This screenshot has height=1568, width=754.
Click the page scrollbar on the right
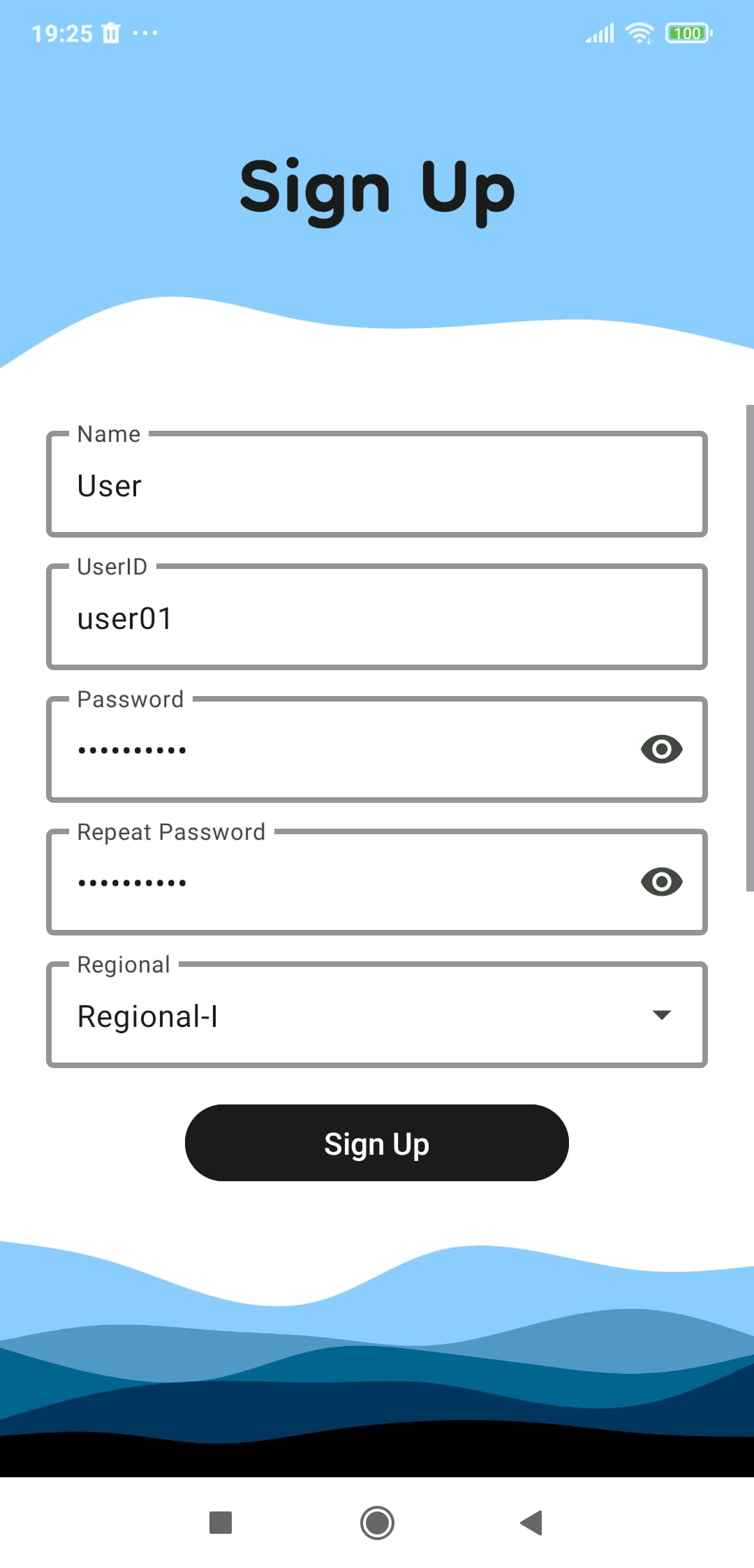click(750, 648)
